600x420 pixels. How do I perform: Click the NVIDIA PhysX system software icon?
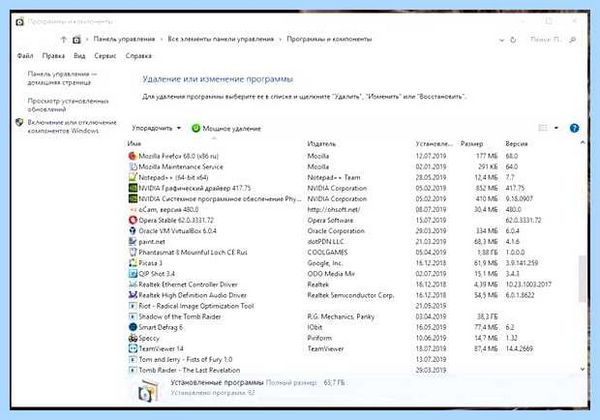coord(132,199)
